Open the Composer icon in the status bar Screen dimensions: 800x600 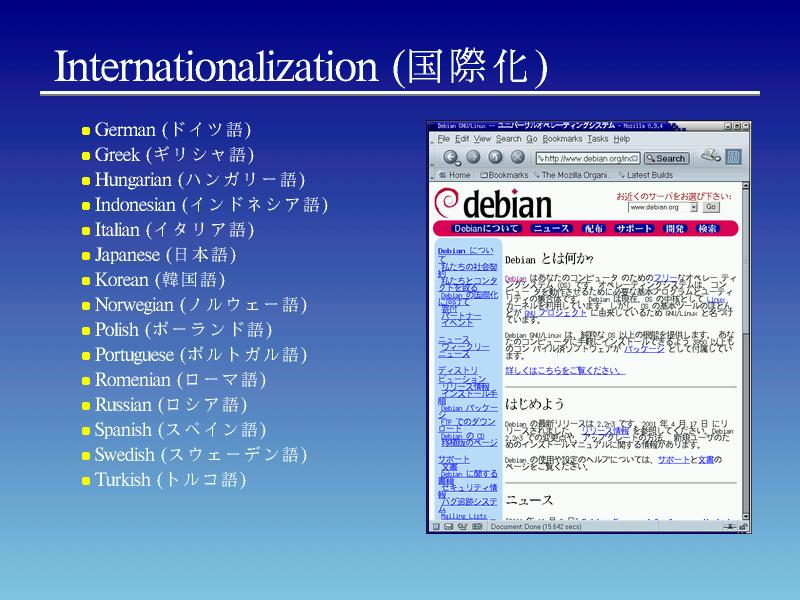[462, 527]
